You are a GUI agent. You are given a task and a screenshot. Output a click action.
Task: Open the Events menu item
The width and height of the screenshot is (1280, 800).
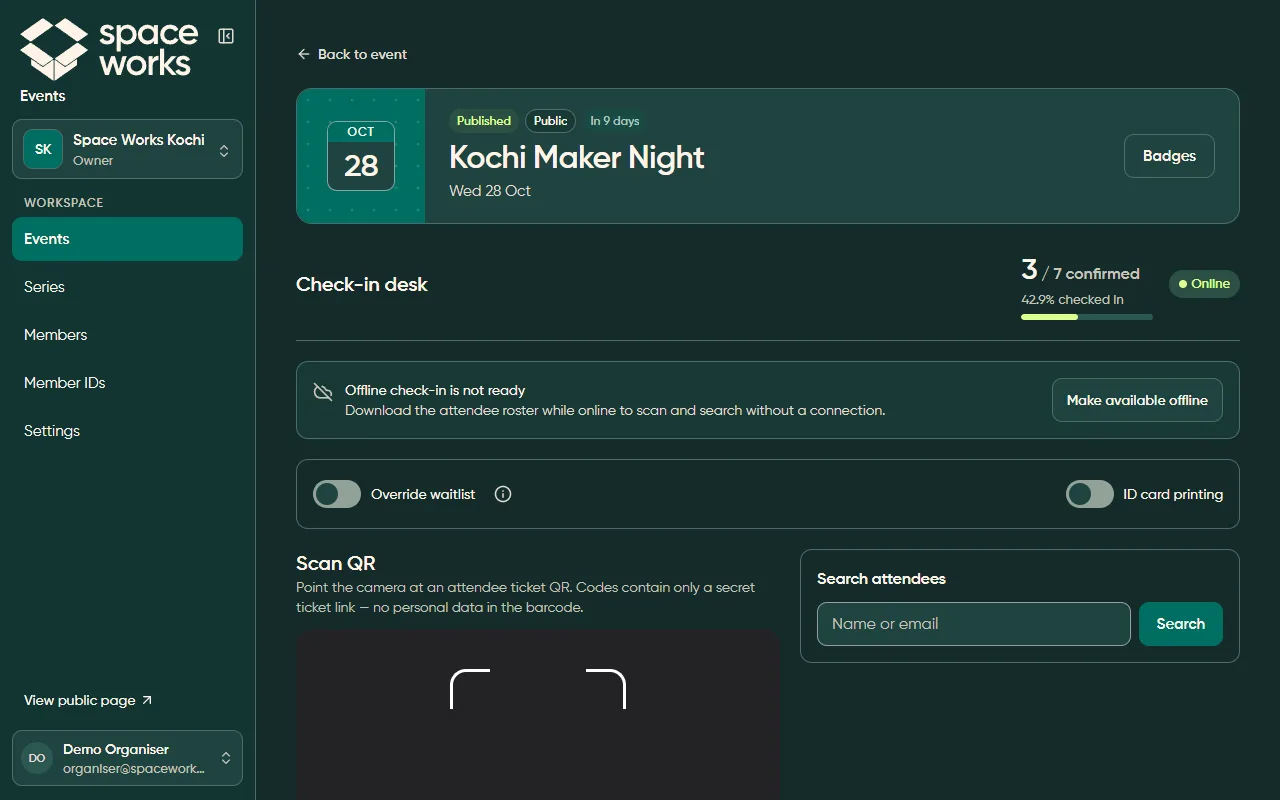[127, 239]
